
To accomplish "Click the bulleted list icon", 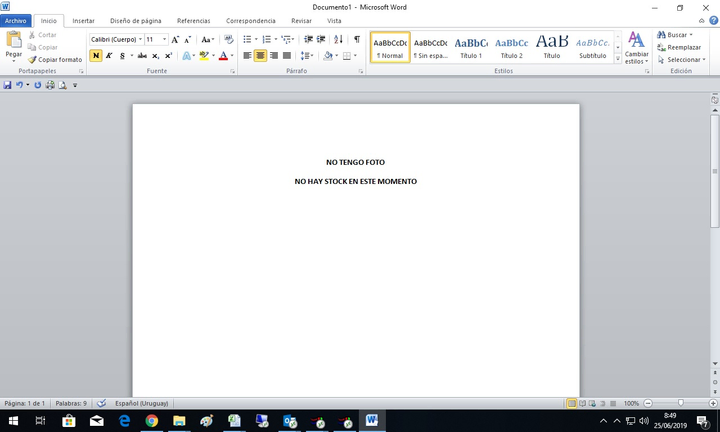I will [x=249, y=39].
